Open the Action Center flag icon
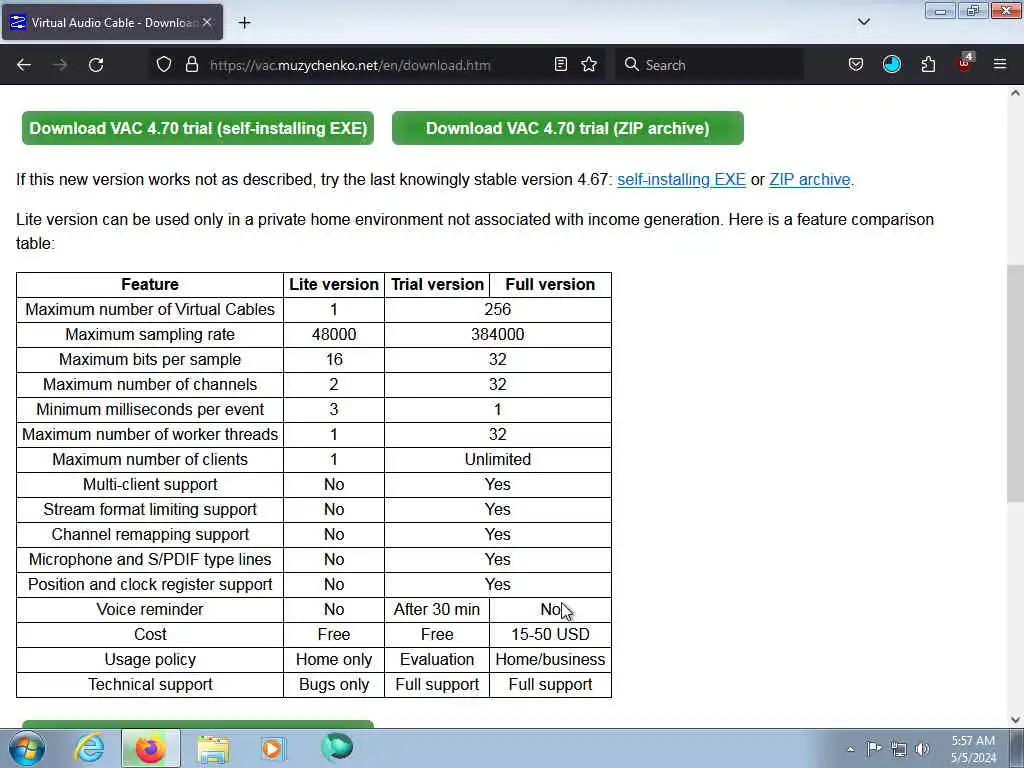The width and height of the screenshot is (1024, 768). [874, 749]
